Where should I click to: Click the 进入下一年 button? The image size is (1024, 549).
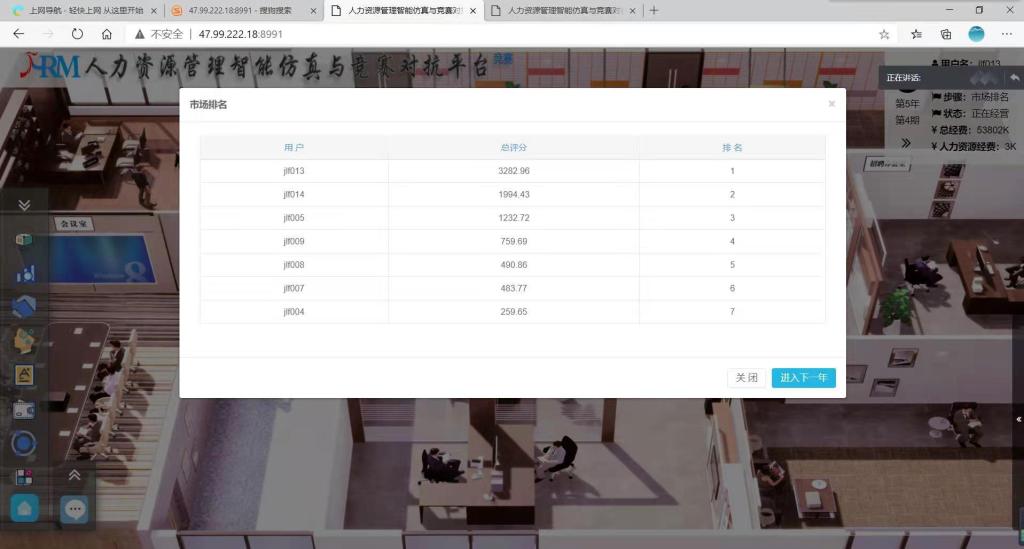click(x=803, y=378)
